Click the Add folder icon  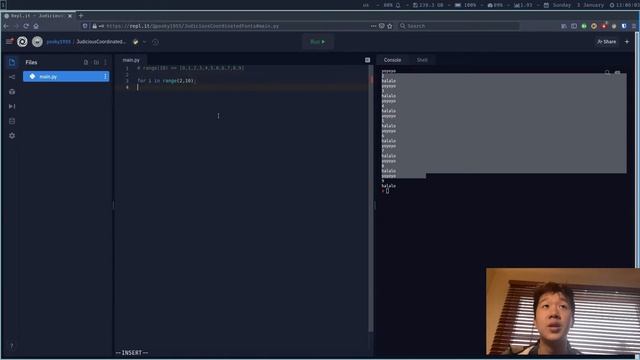[x=96, y=62]
